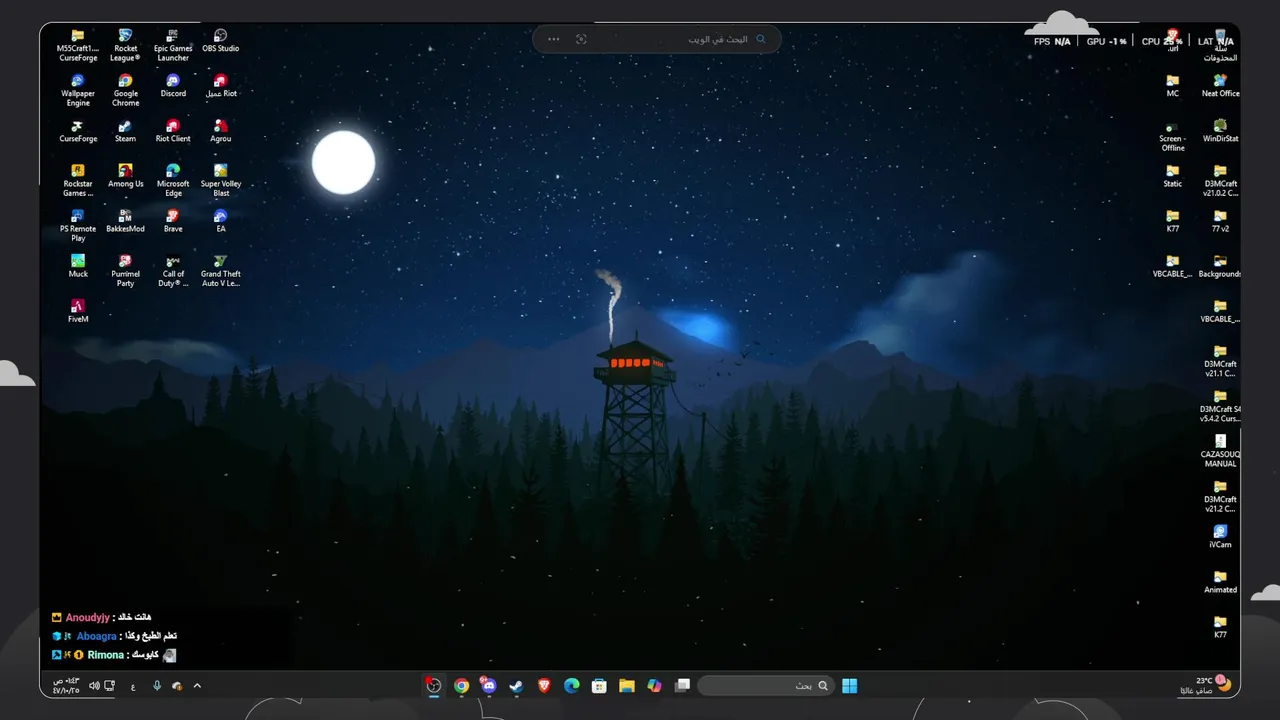The height and width of the screenshot is (720, 1280).
Task: Open the CAZASOUQ MANUAL document
Action: pyautogui.click(x=1220, y=451)
